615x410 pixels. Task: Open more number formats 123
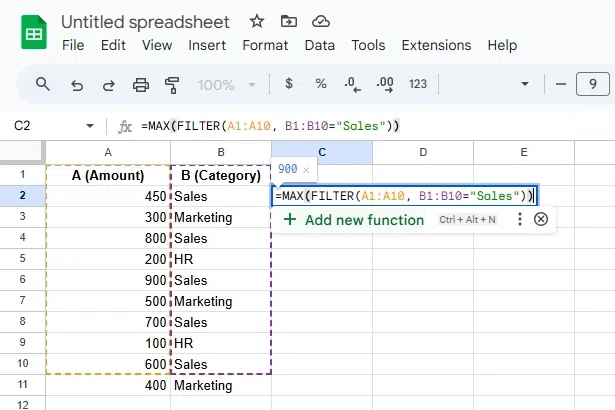[x=418, y=84]
